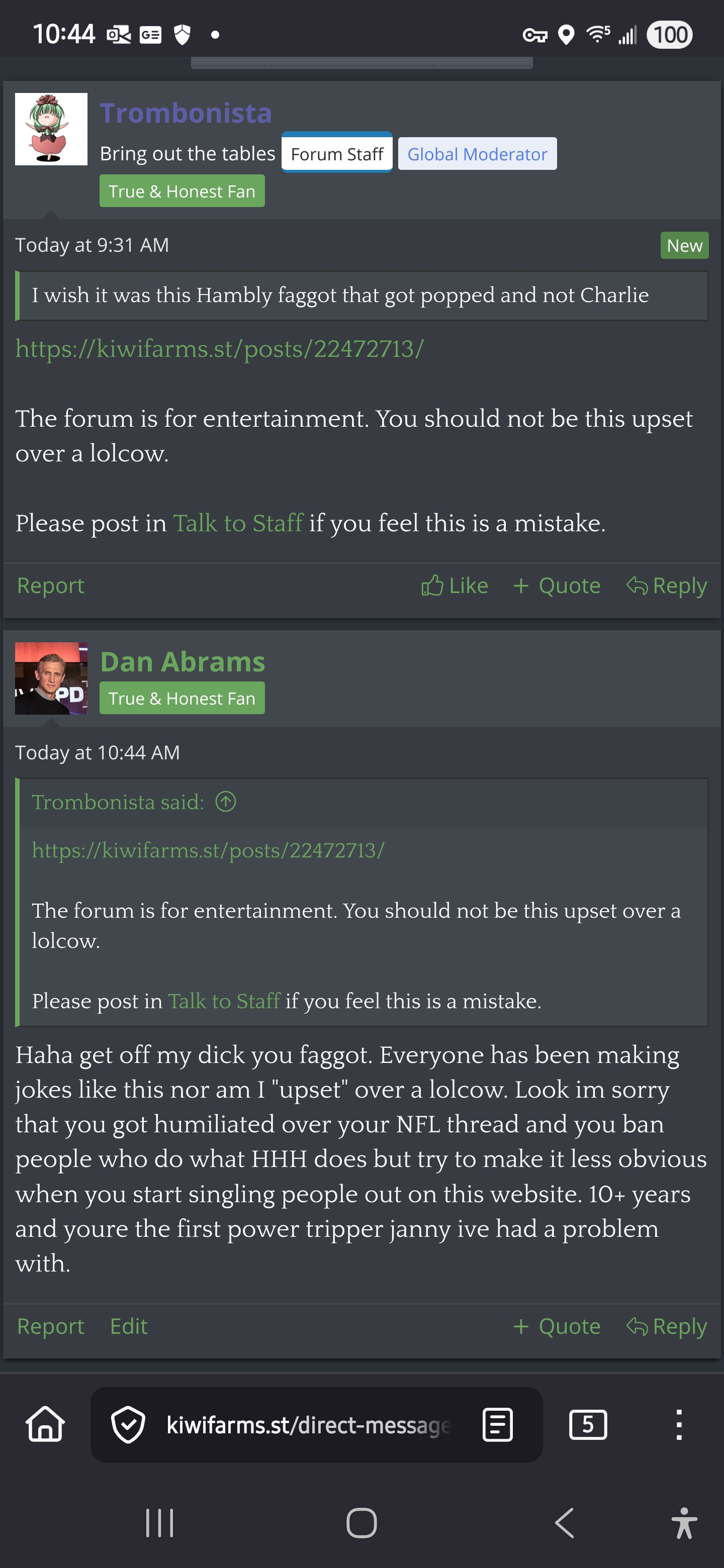Tap the browser address bar URL
The height and width of the screenshot is (1568, 724).
[x=308, y=1424]
